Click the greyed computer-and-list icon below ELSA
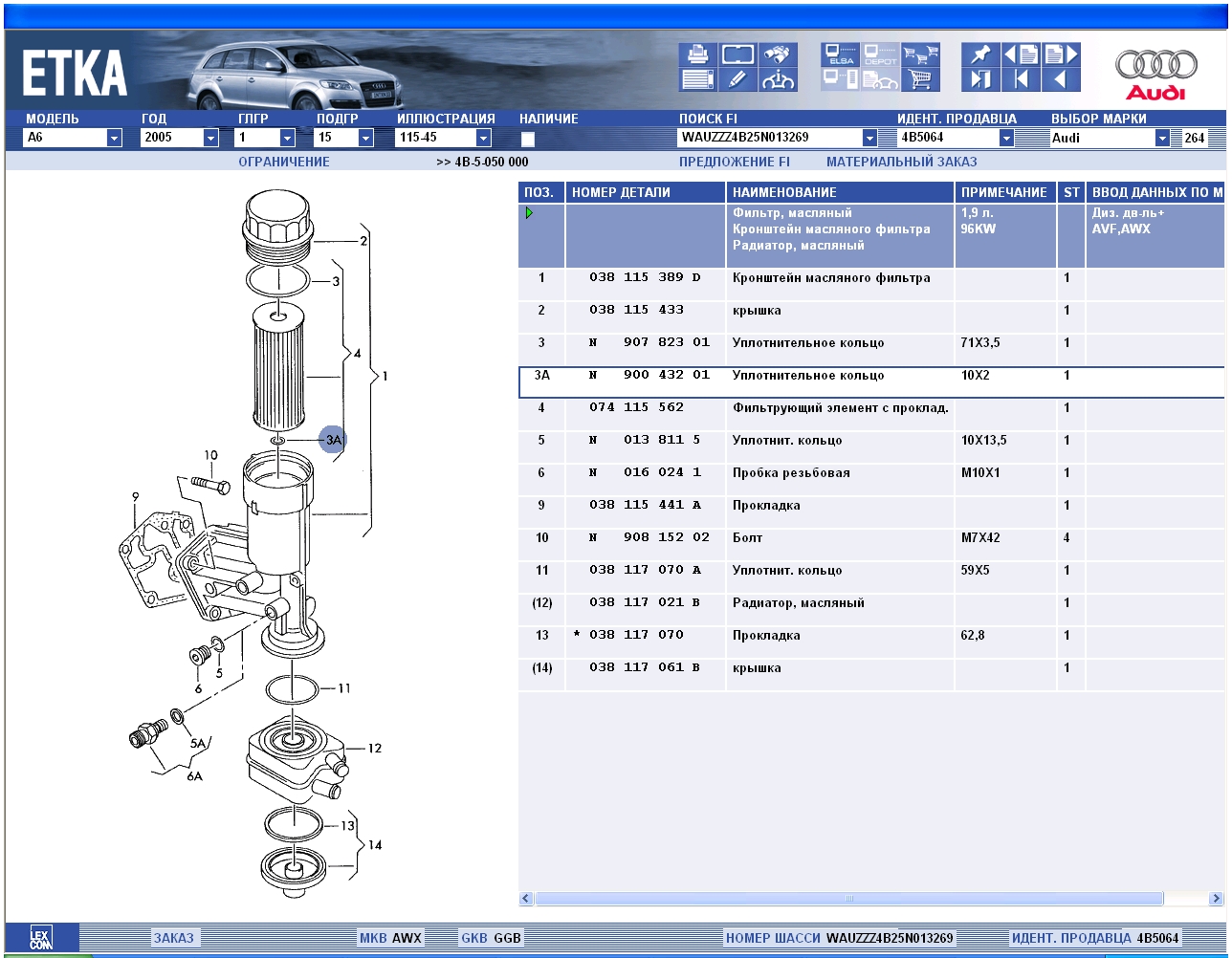 (841, 79)
